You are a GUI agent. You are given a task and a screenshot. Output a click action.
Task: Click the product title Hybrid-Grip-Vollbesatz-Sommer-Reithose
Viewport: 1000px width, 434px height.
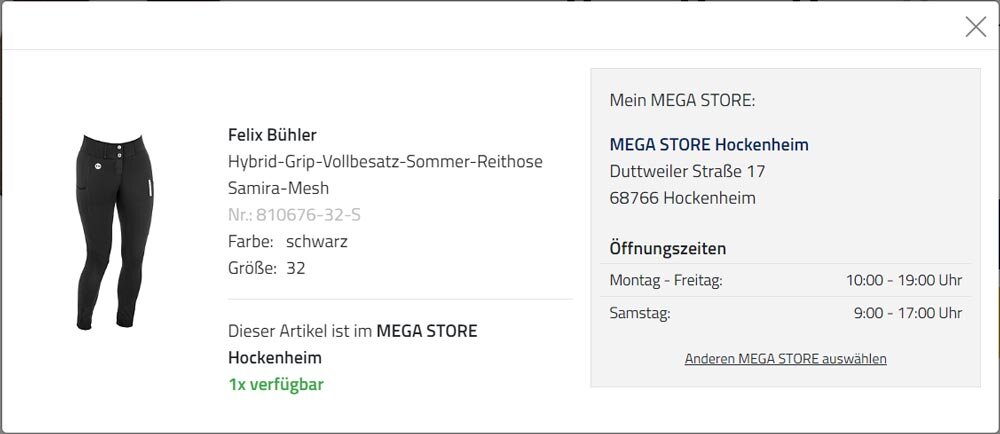pos(385,162)
